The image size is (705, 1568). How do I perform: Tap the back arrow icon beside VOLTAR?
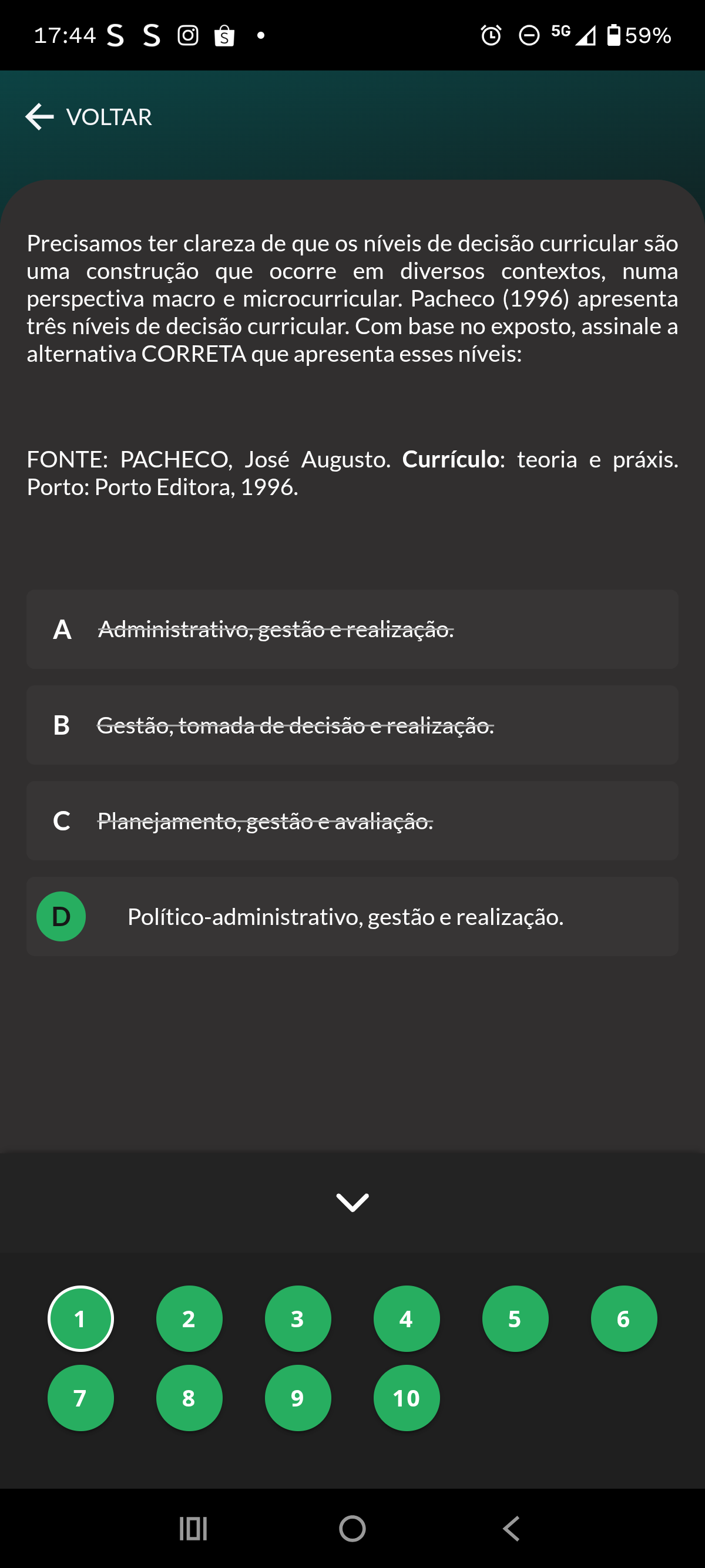[x=39, y=117]
